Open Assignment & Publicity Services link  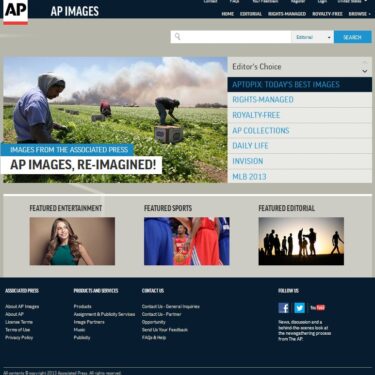coord(104,314)
